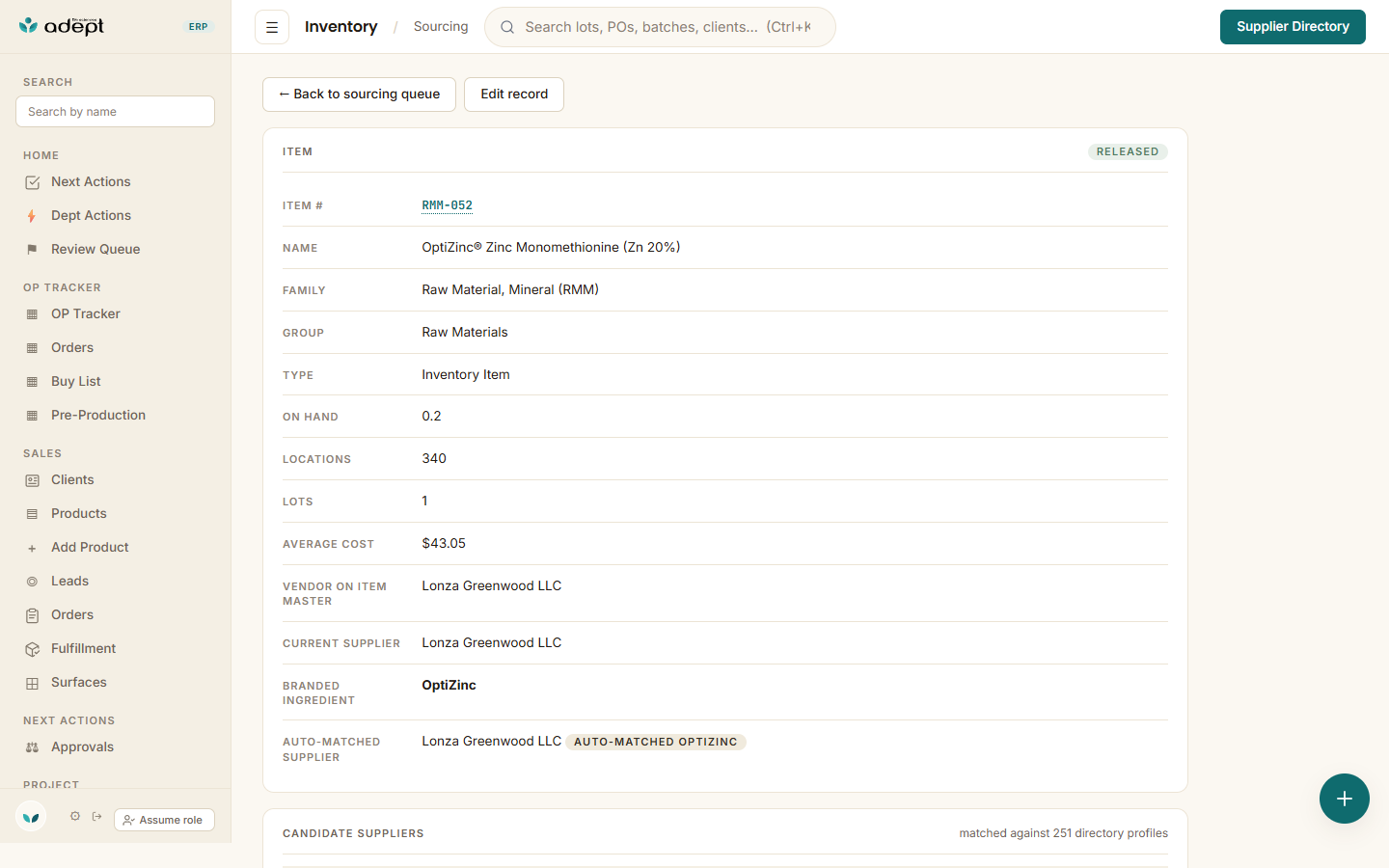The width and height of the screenshot is (1389, 868).
Task: Click the Inventory Item type value
Action: point(466,374)
